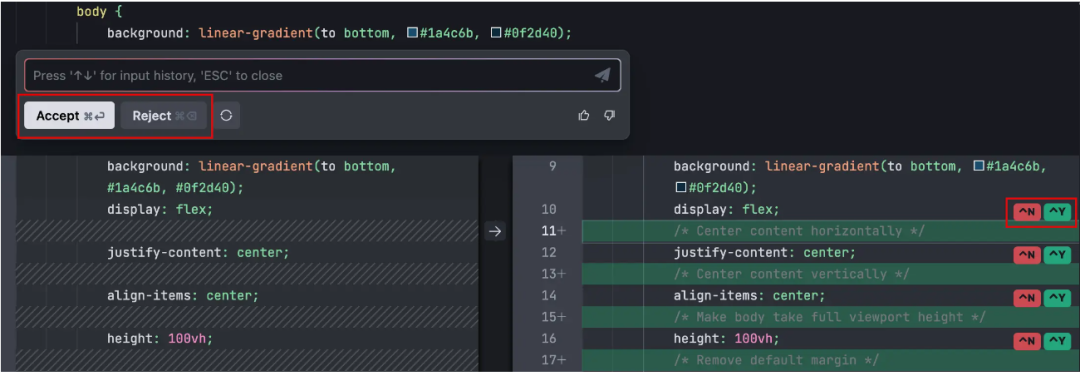Click the 'Center content vertically' comment
Screen dimensions: 1080x376
pyautogui.click(x=791, y=274)
